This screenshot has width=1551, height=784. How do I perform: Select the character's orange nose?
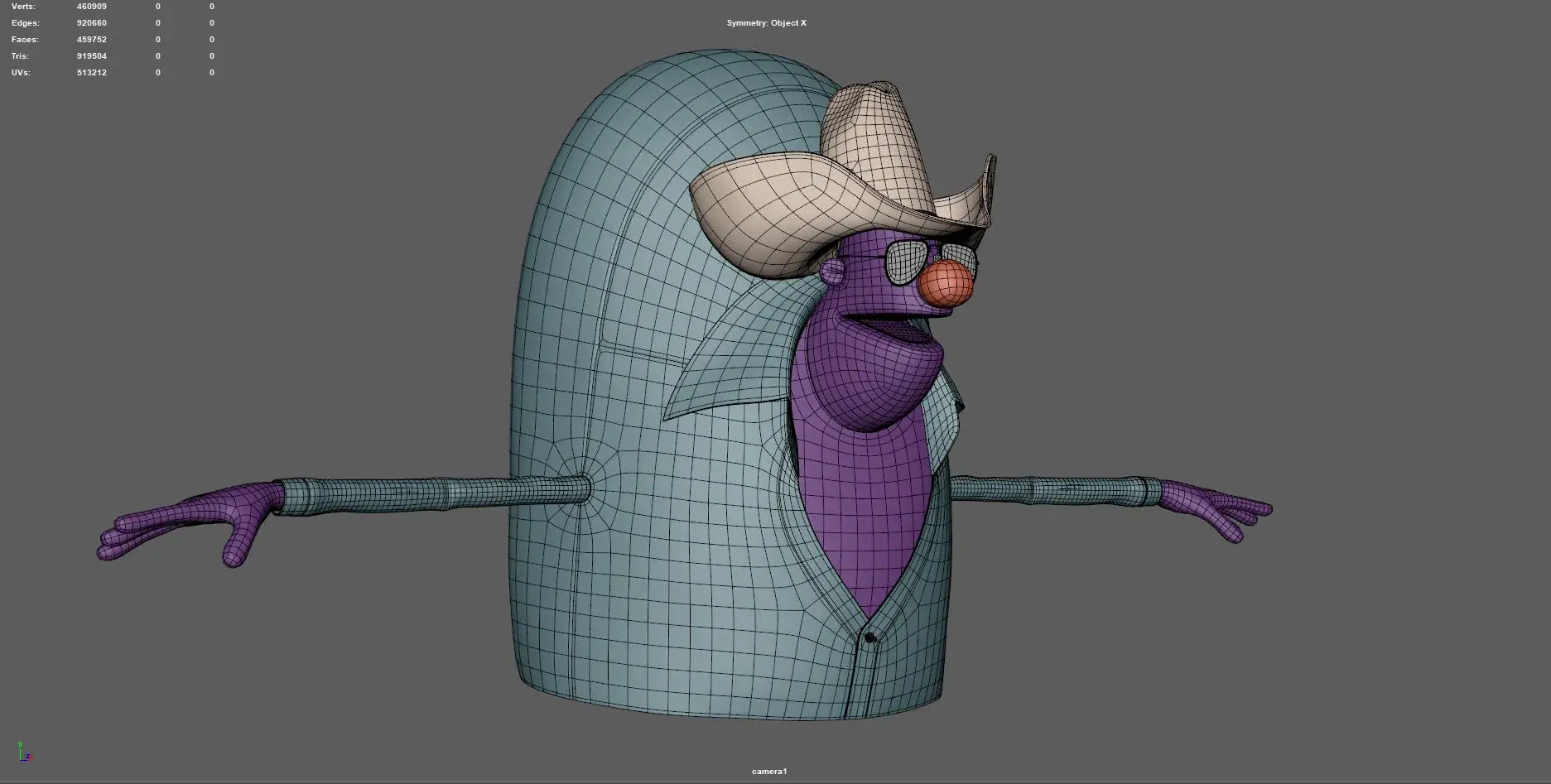tap(946, 285)
